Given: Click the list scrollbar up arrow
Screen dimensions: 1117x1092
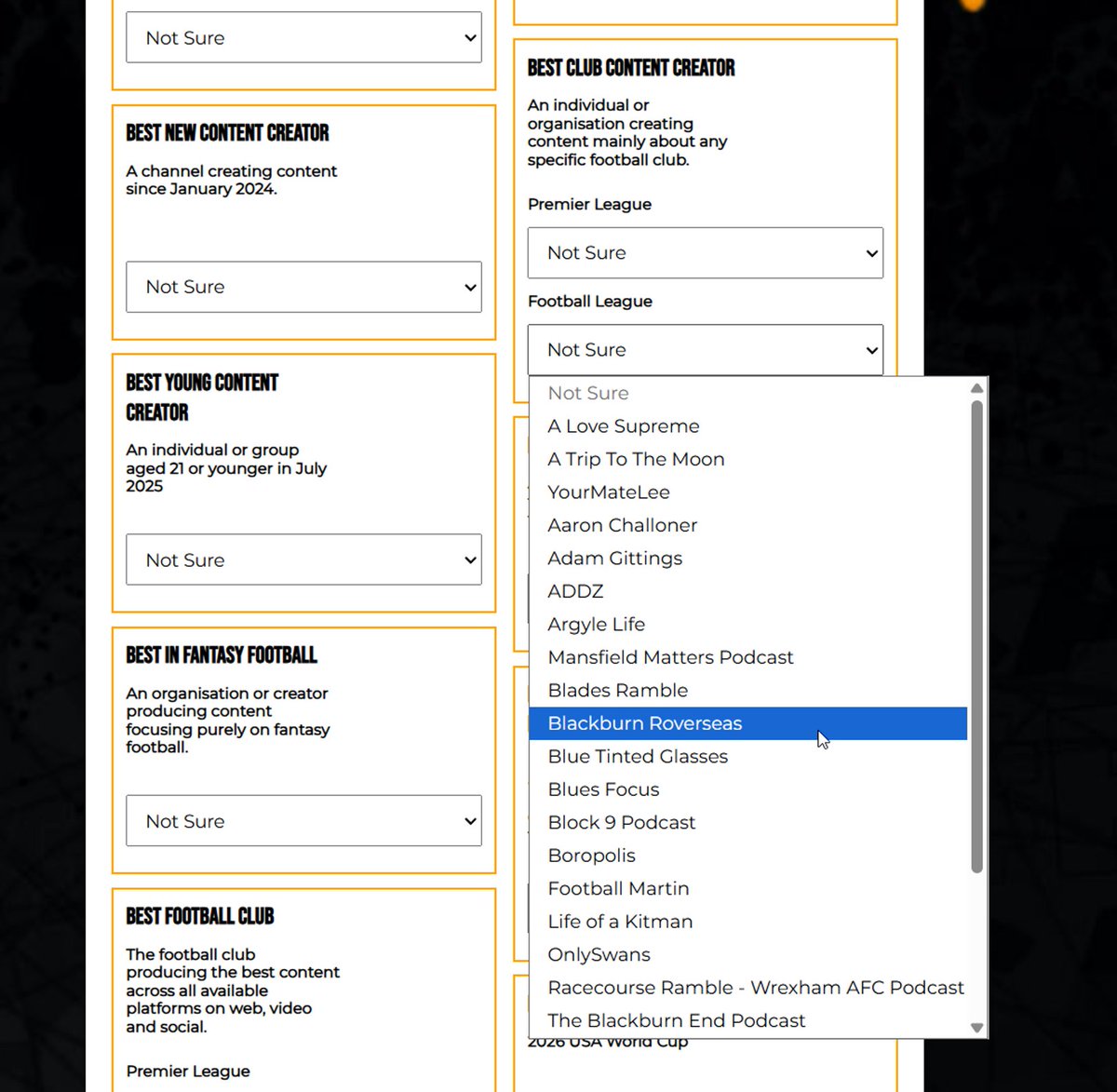Looking at the screenshot, I should (x=976, y=388).
